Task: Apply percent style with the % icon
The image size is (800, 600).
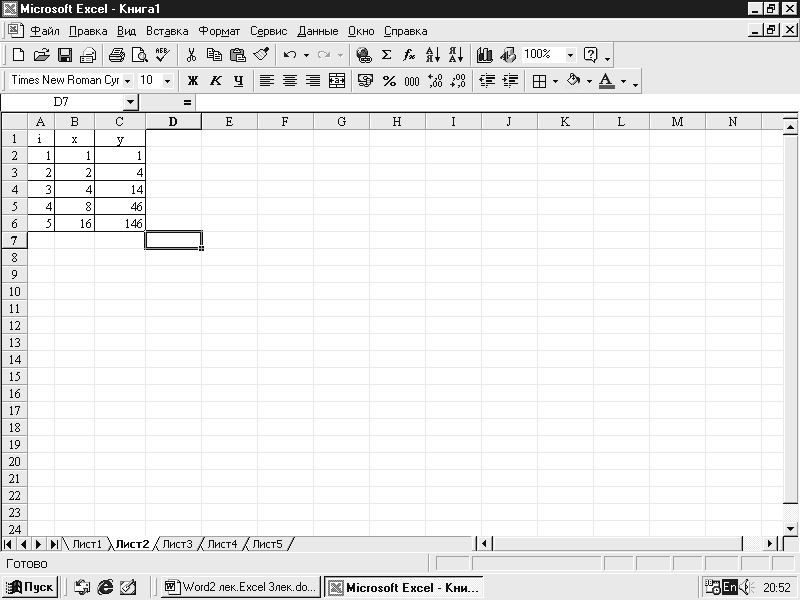Action: 389,81
